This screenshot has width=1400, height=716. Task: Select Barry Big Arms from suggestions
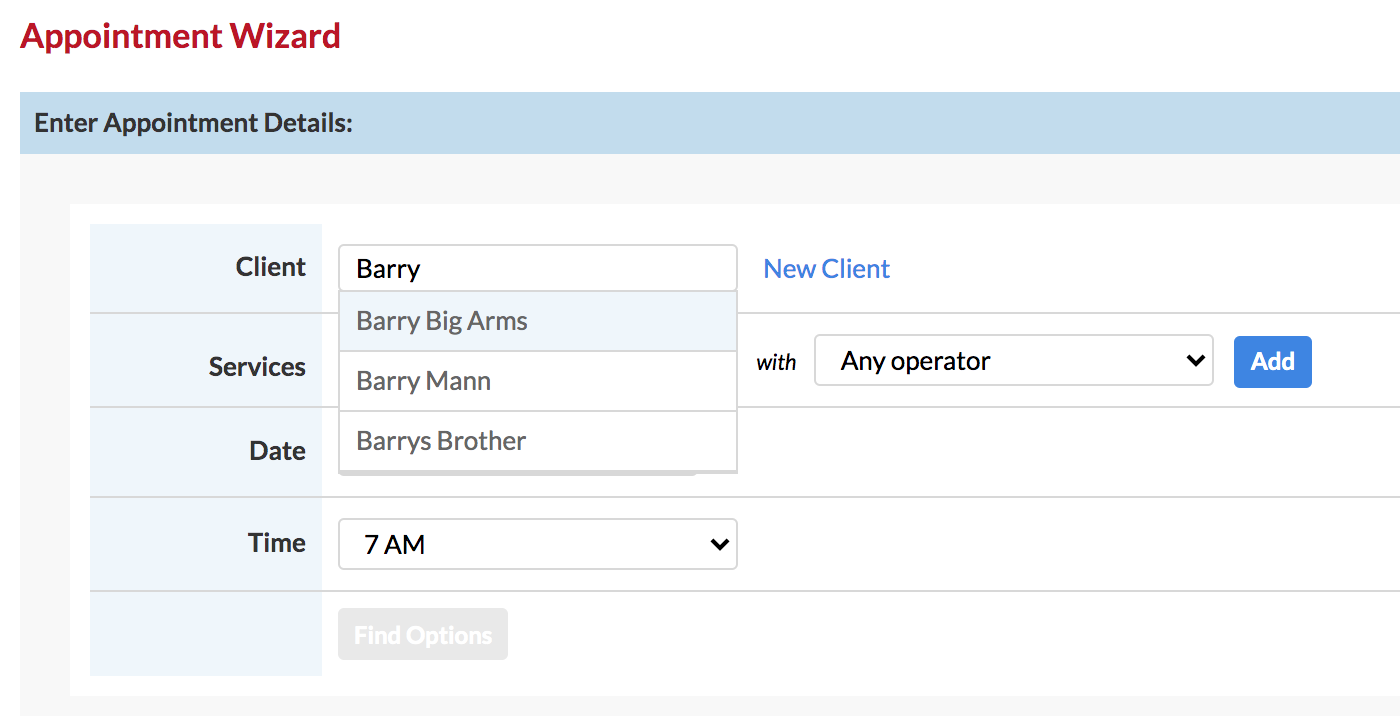538,321
